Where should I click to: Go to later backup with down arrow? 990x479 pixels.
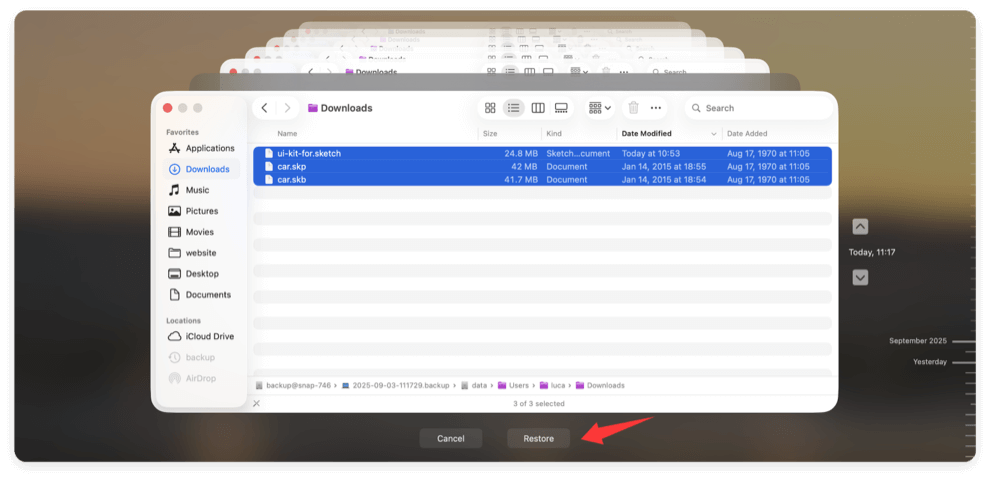coord(860,277)
